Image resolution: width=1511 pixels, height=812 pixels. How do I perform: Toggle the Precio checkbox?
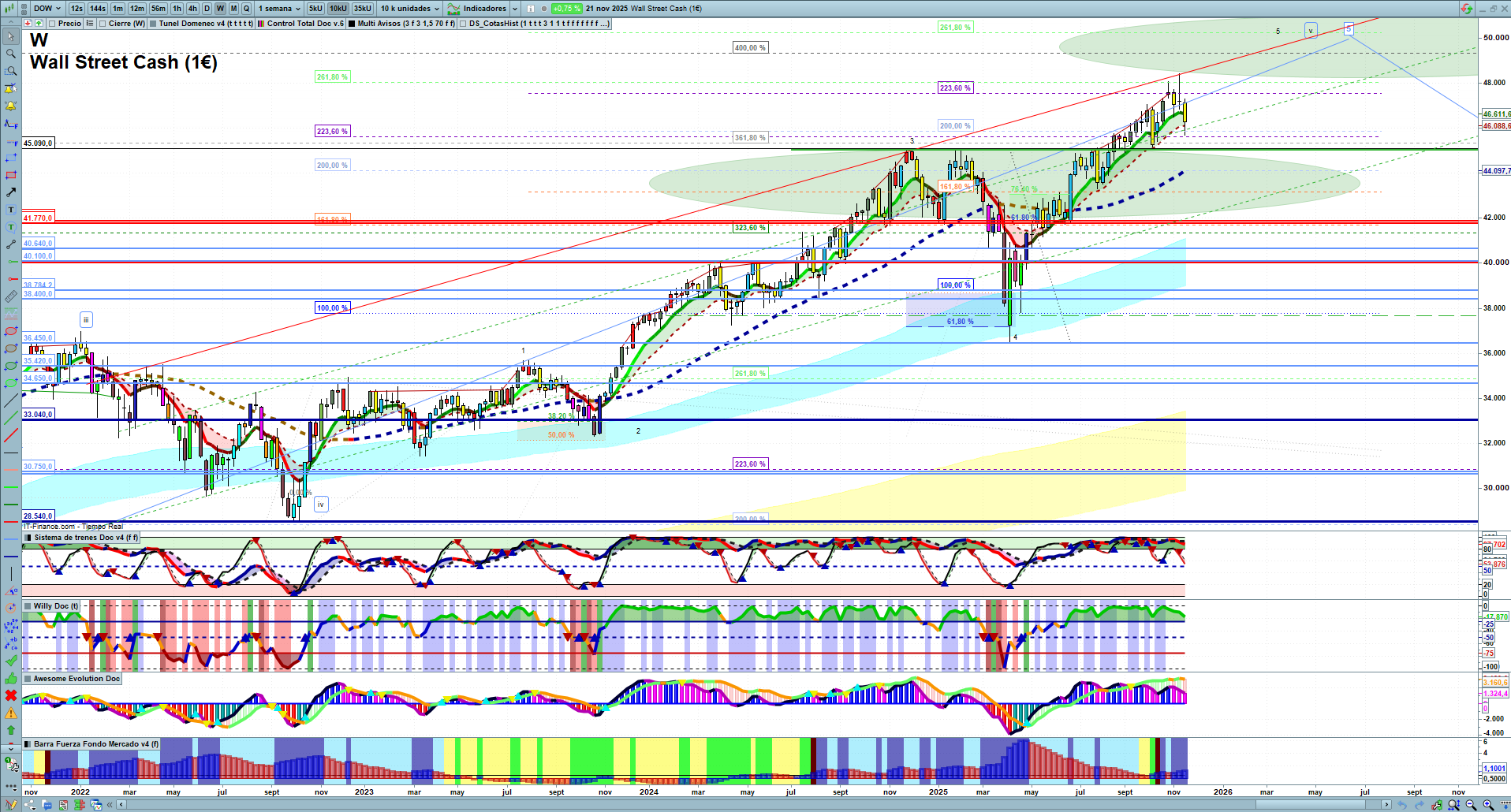[x=53, y=24]
